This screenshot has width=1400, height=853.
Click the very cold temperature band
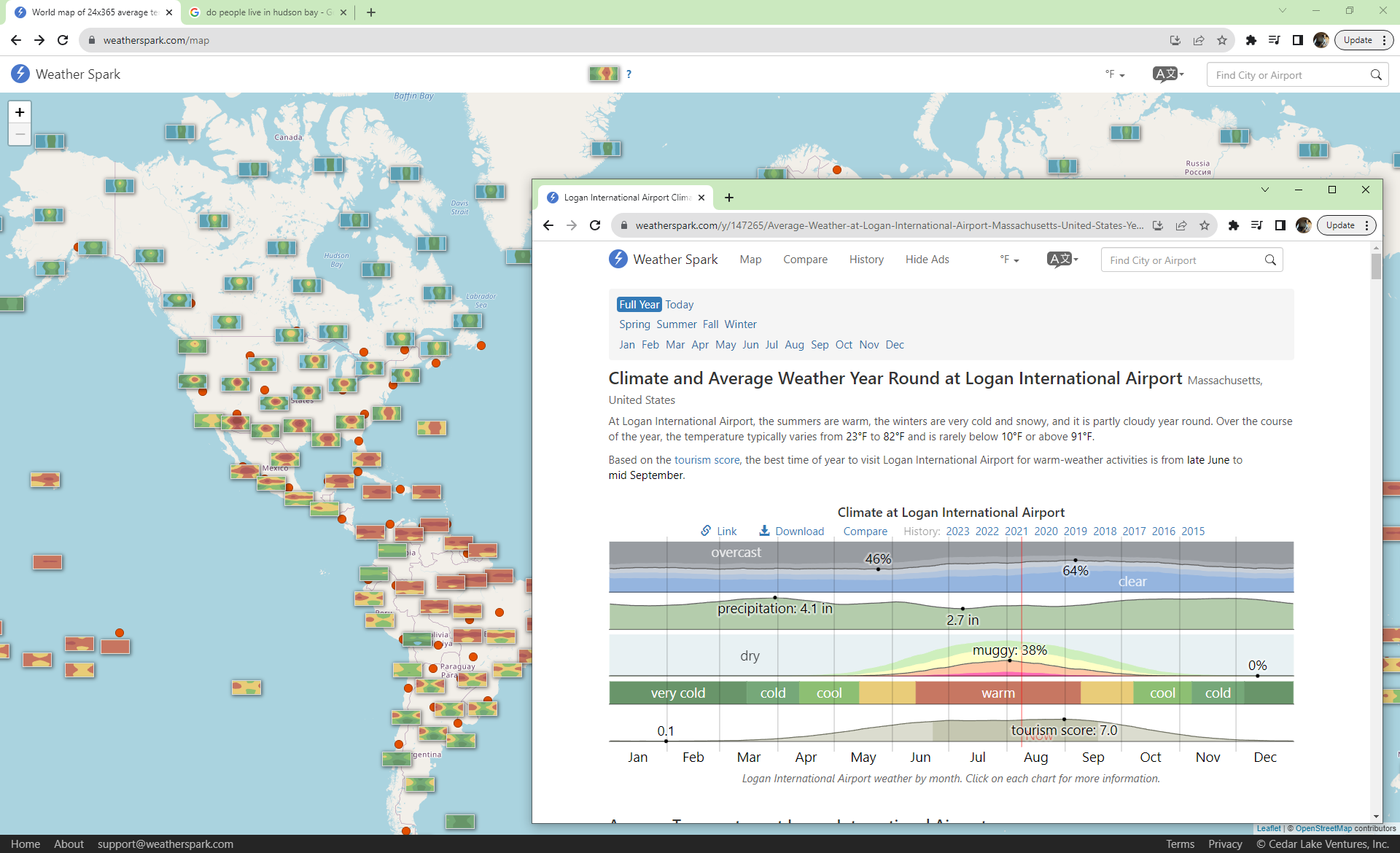coord(677,693)
